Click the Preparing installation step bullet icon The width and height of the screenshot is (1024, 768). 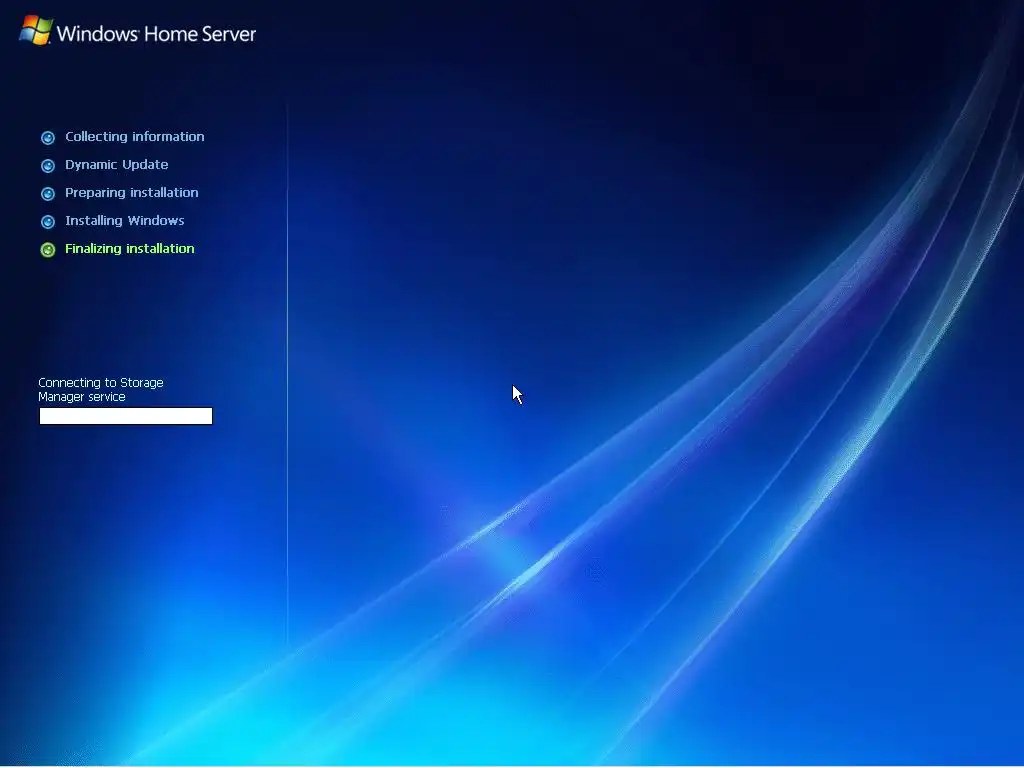(48, 194)
